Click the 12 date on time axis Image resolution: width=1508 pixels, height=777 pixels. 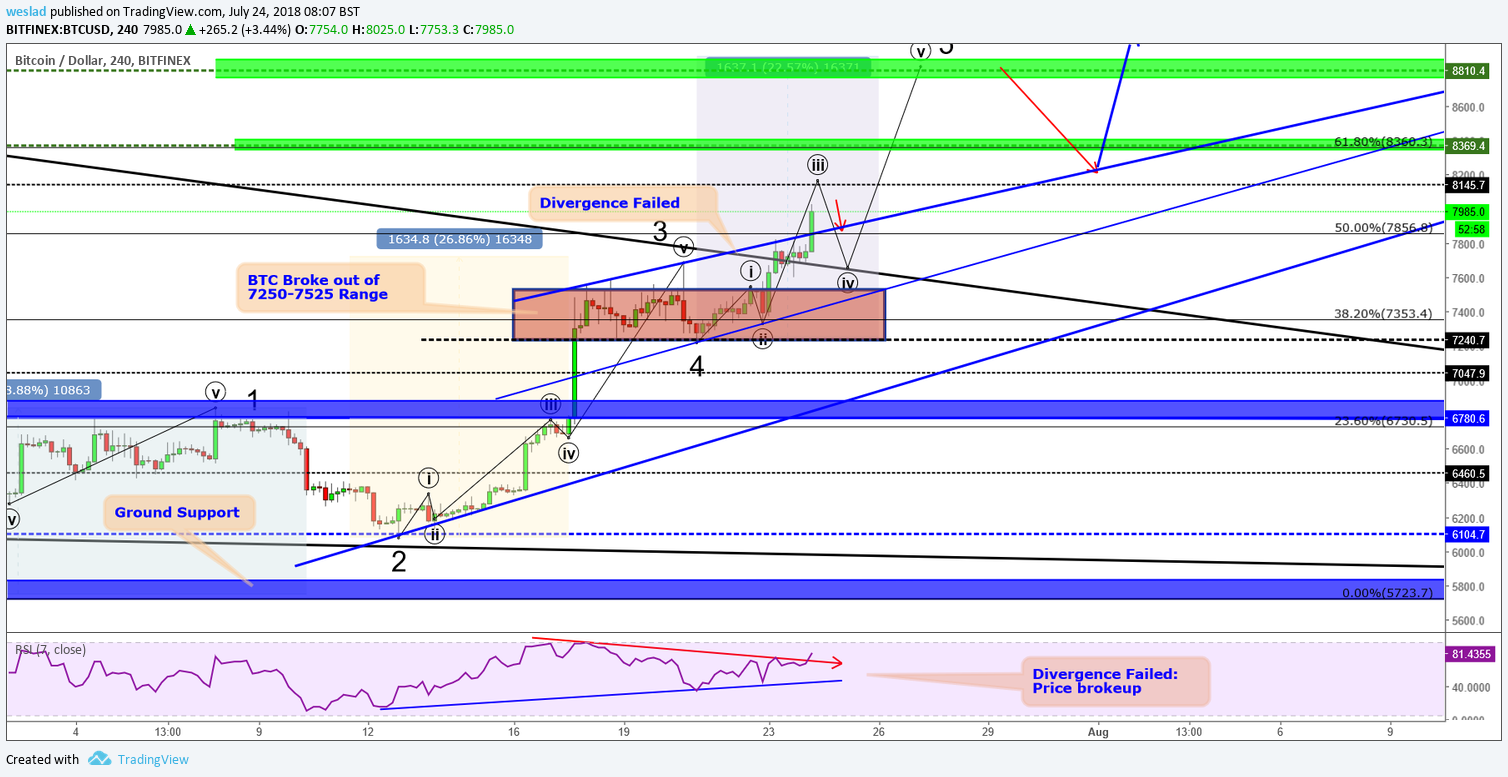pyautogui.click(x=368, y=732)
